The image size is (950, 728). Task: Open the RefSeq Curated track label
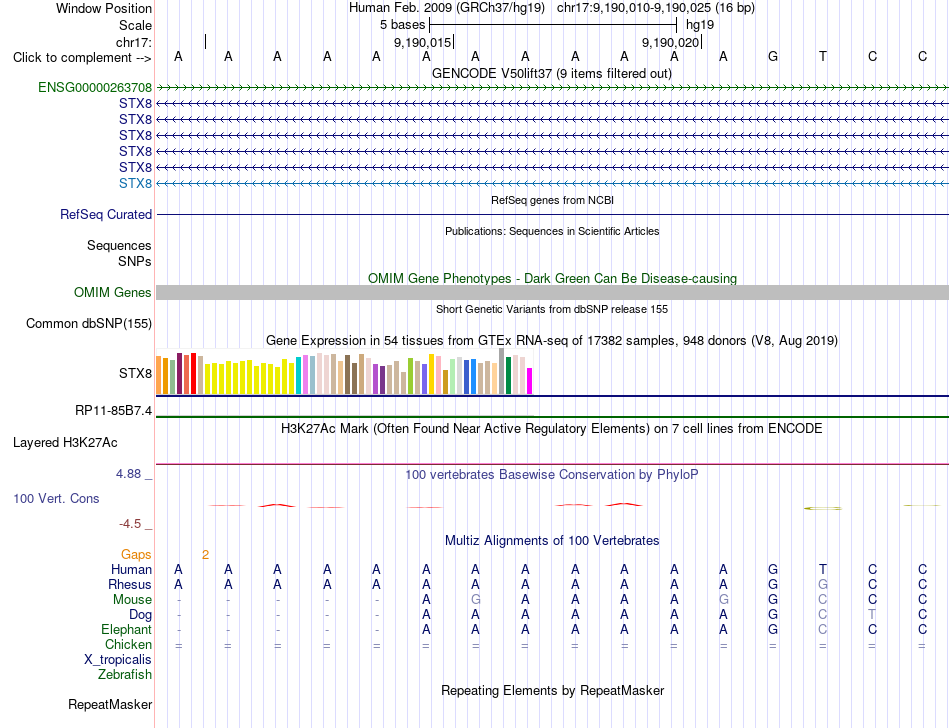(106, 214)
